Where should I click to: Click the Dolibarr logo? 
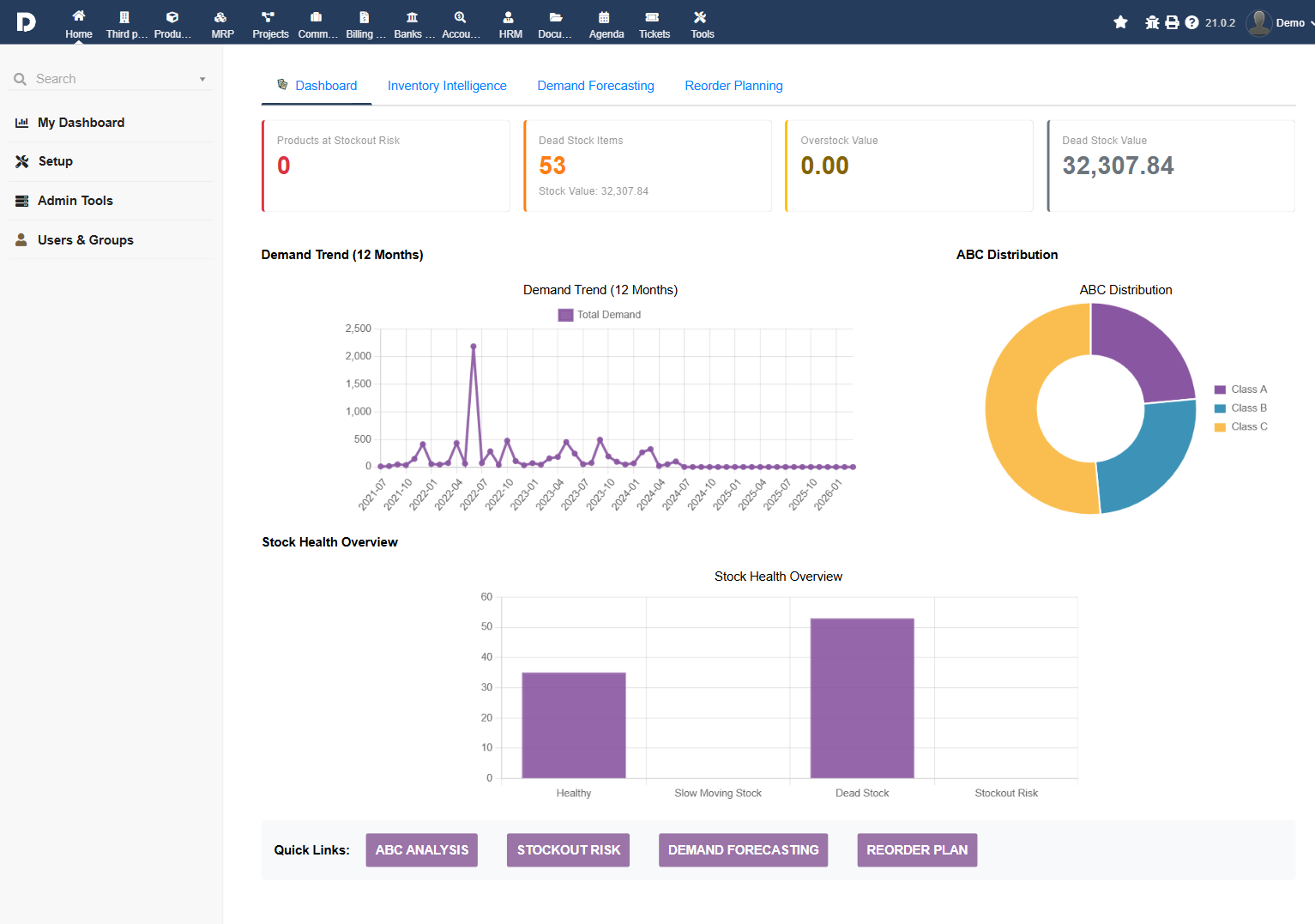26,22
